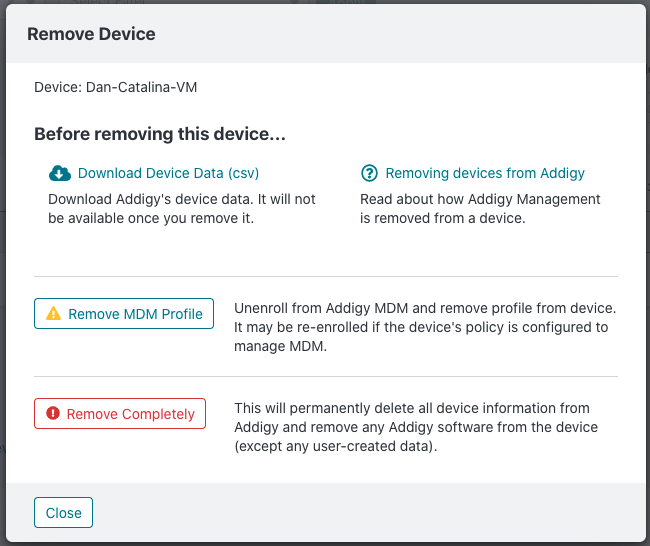Click the Remove Device dialog title
The image size is (650, 546).
(91, 34)
